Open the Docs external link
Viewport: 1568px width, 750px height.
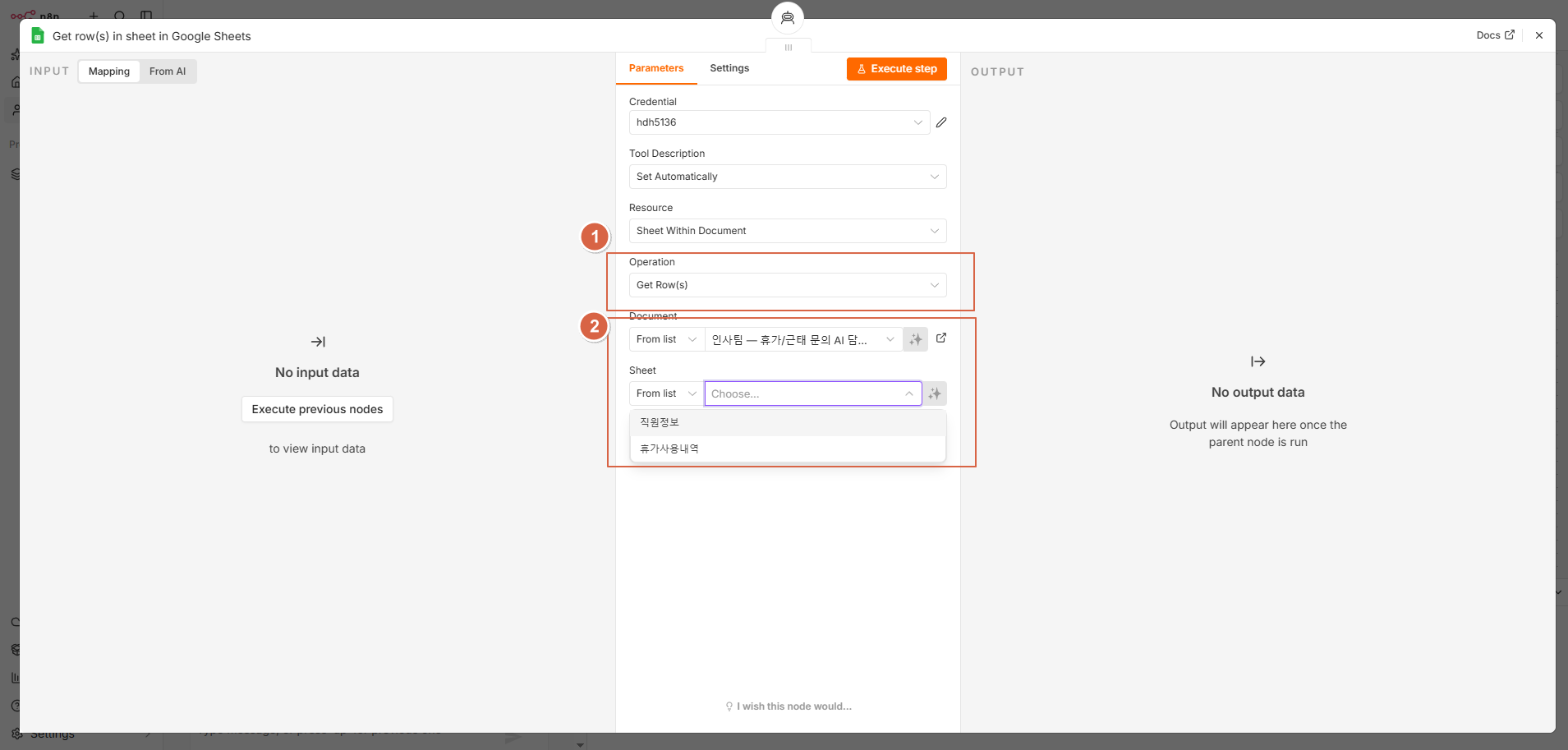click(x=1496, y=35)
